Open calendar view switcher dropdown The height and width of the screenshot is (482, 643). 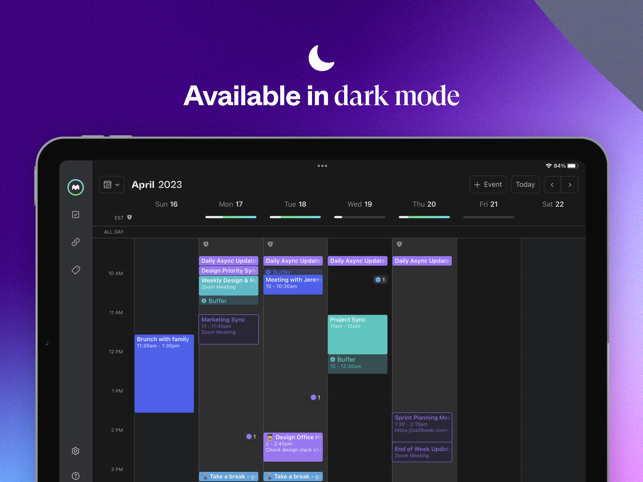click(x=112, y=185)
